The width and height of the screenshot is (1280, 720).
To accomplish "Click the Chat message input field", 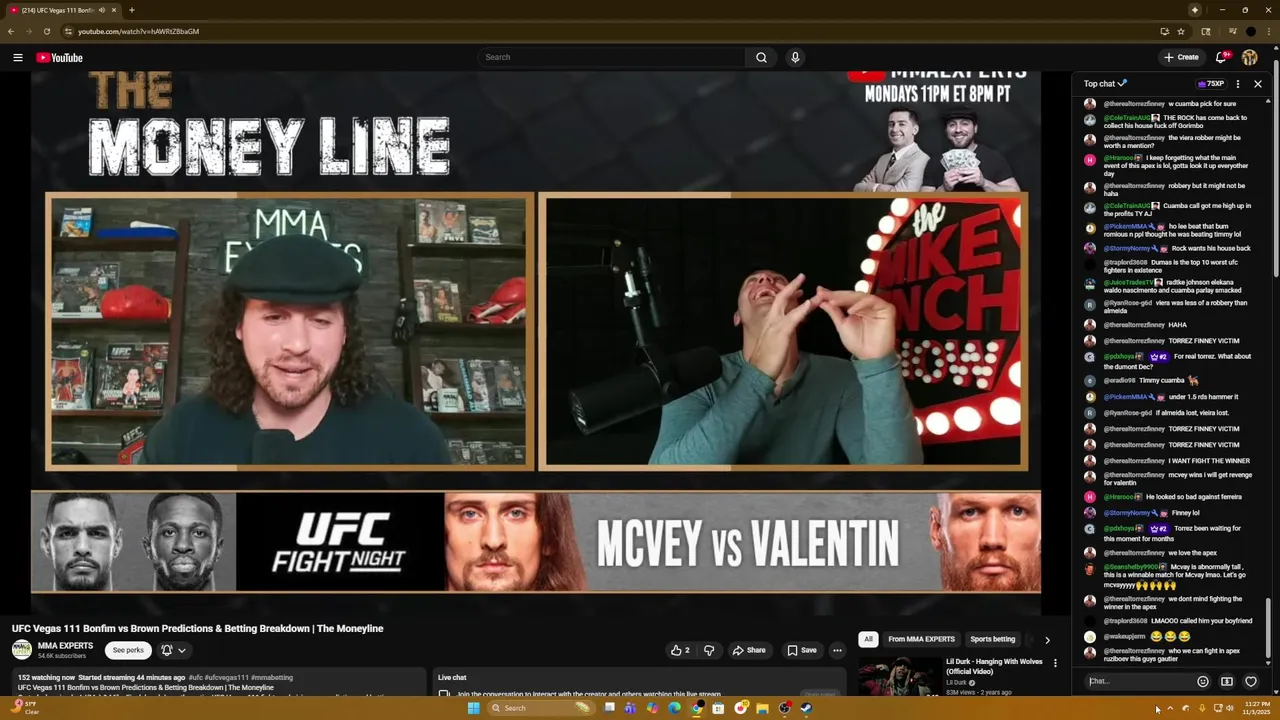I will (1140, 681).
